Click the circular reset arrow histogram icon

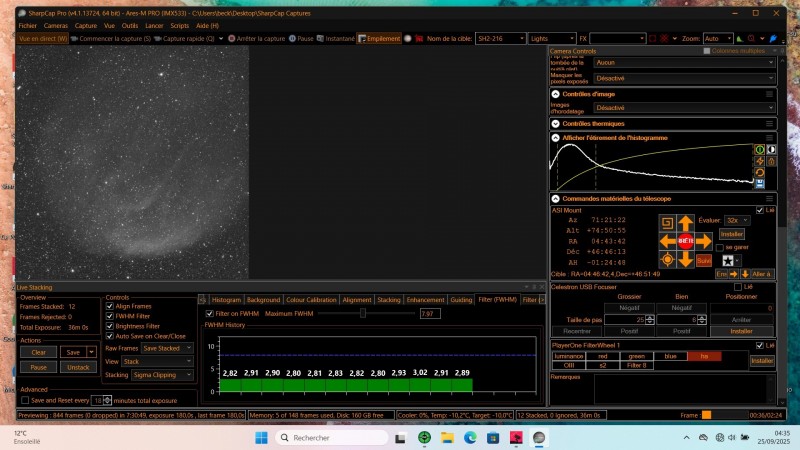[760, 172]
